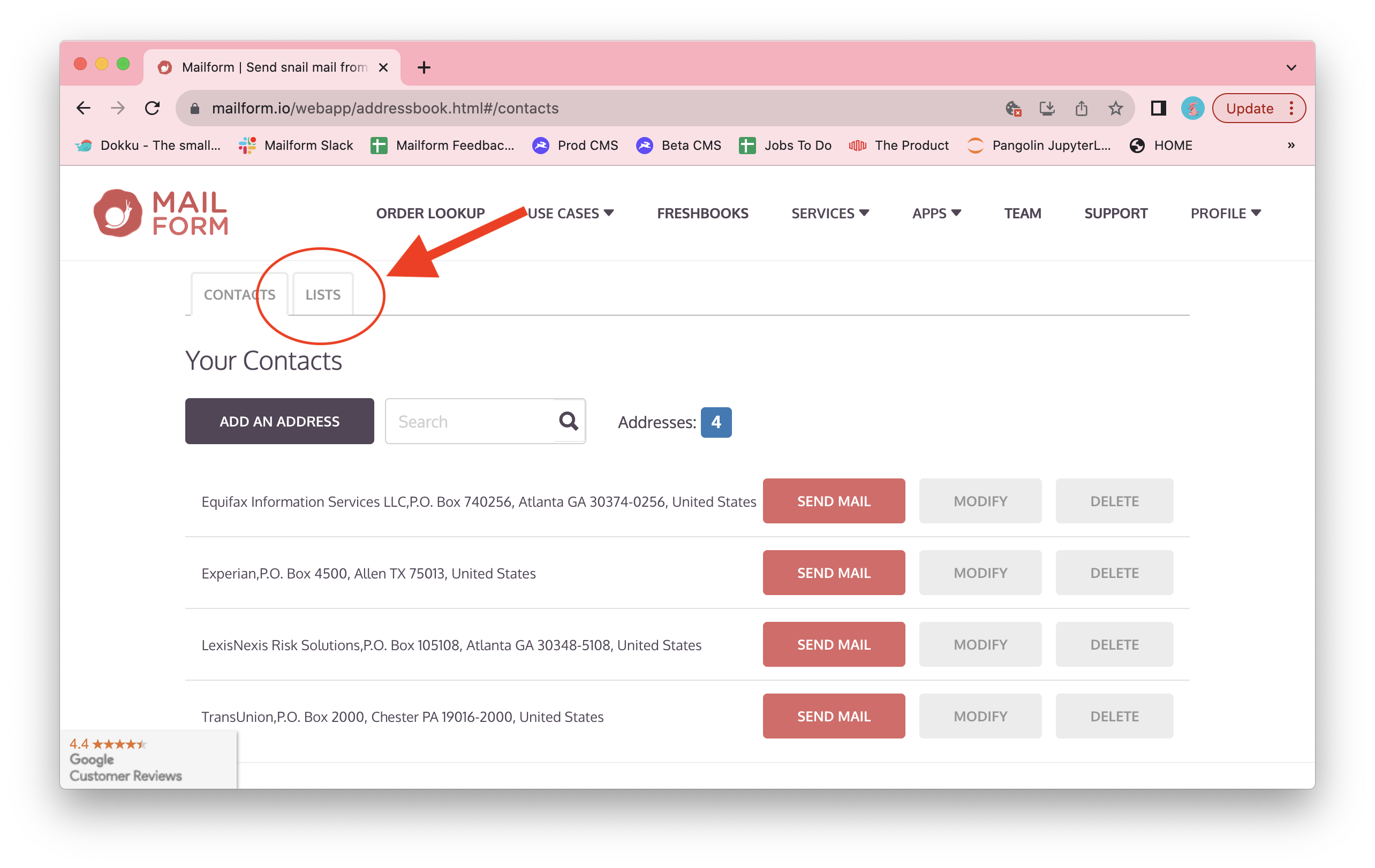Select the CONTACTS tab
The height and width of the screenshot is (868, 1375).
point(239,294)
